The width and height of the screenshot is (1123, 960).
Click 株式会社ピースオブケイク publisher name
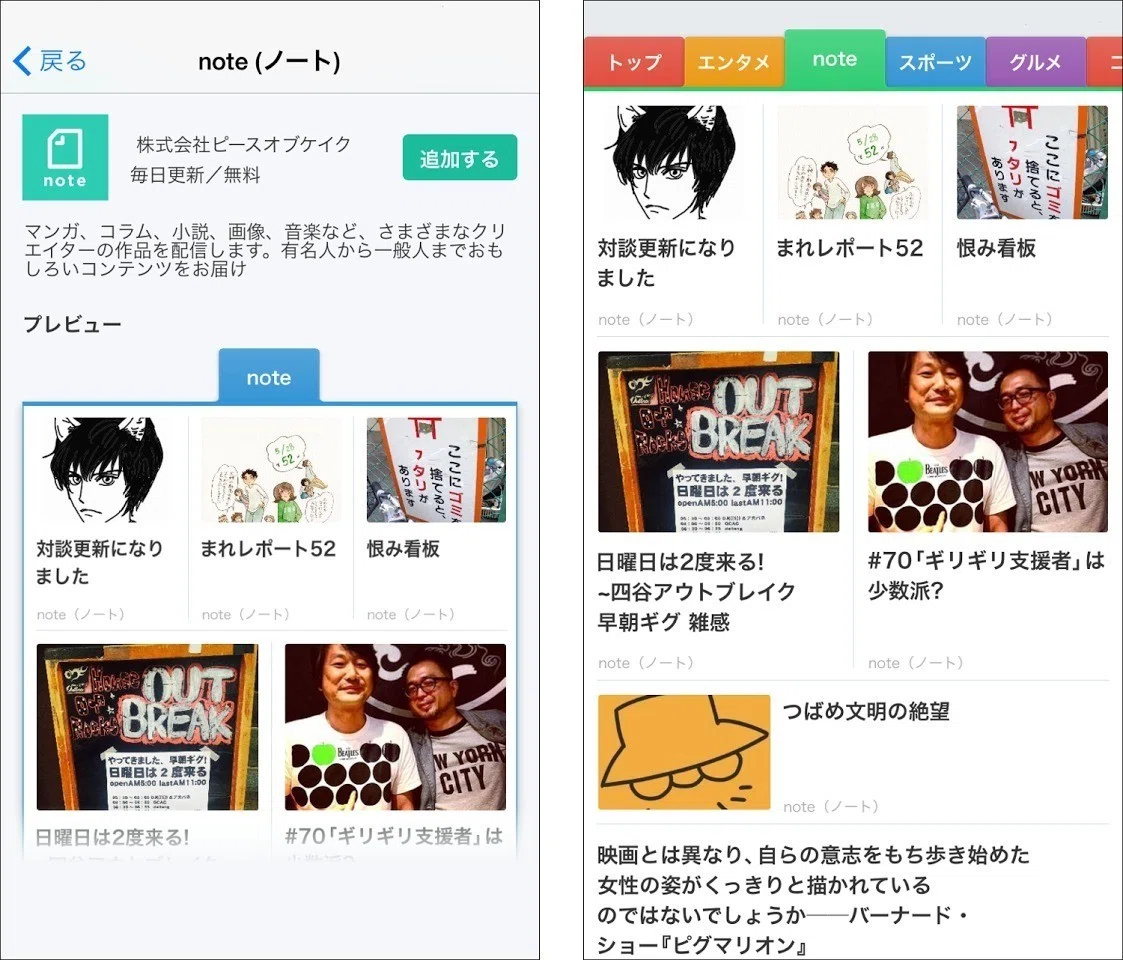(x=244, y=144)
